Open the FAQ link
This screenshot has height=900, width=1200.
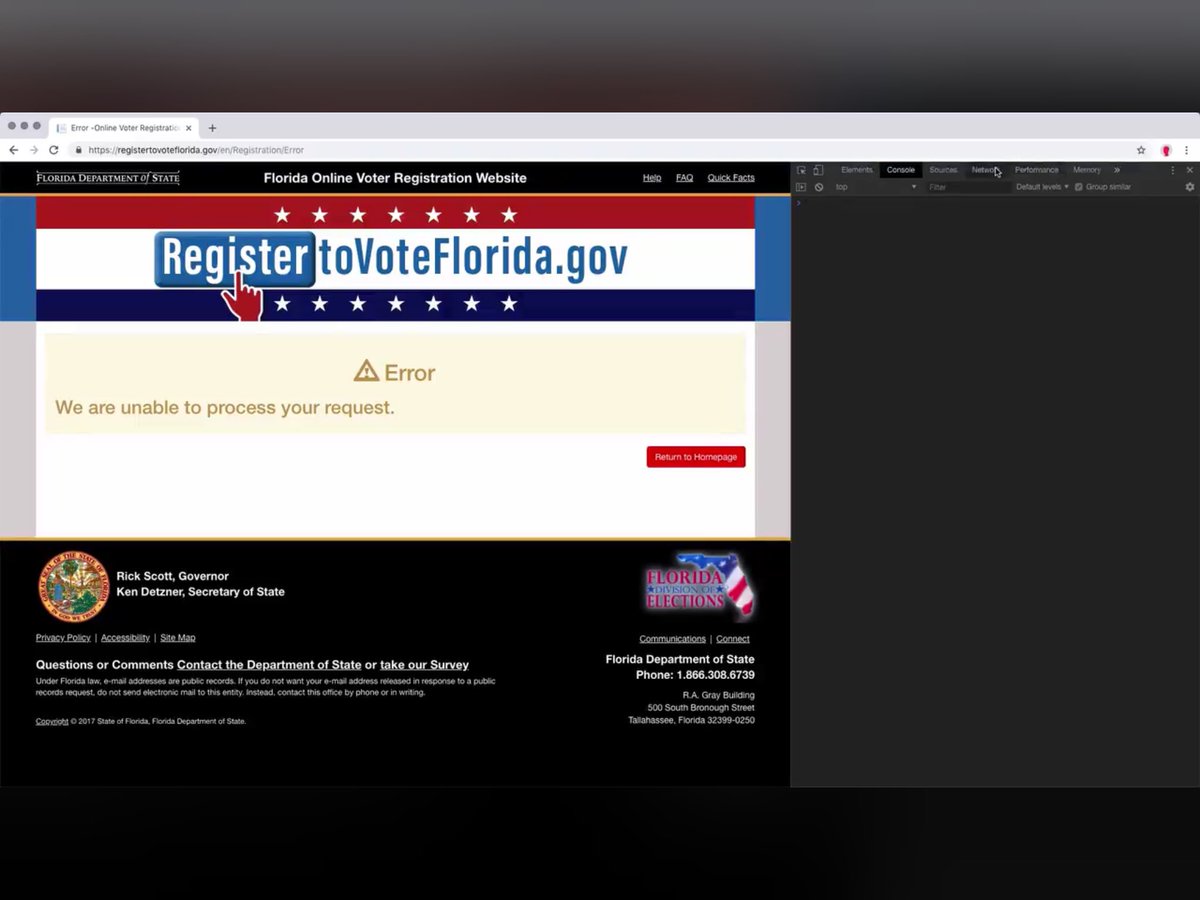point(684,178)
